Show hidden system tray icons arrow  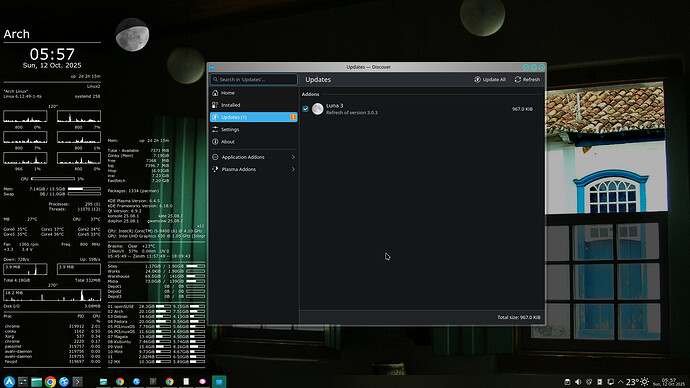(x=621, y=382)
